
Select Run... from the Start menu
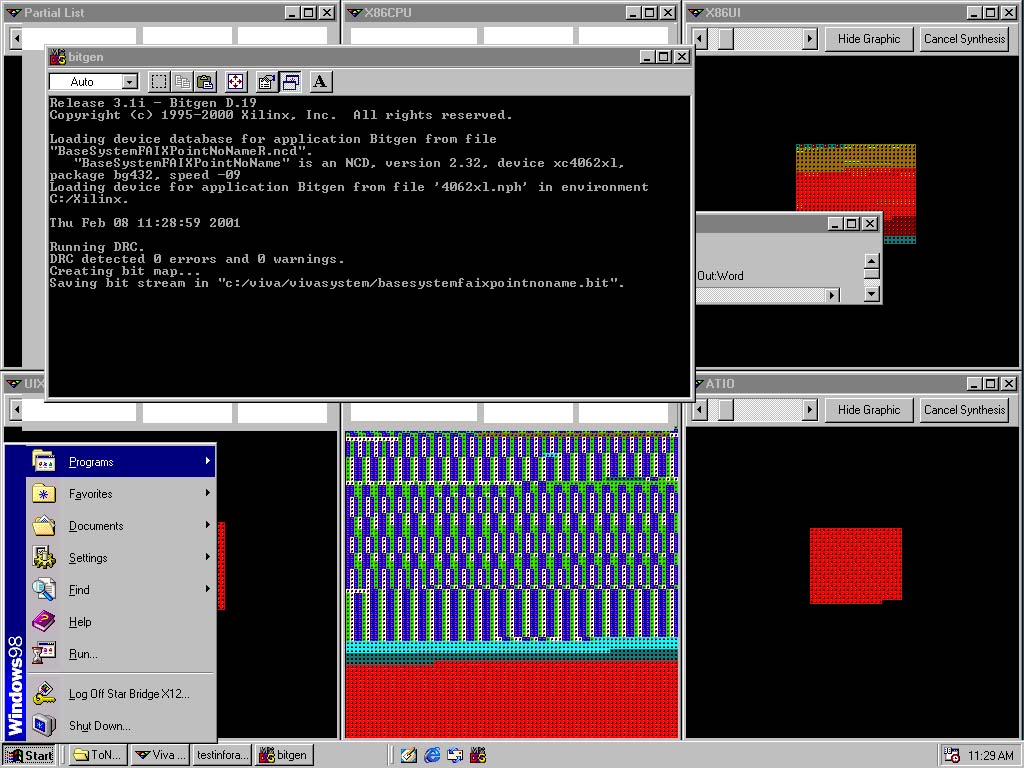point(83,654)
